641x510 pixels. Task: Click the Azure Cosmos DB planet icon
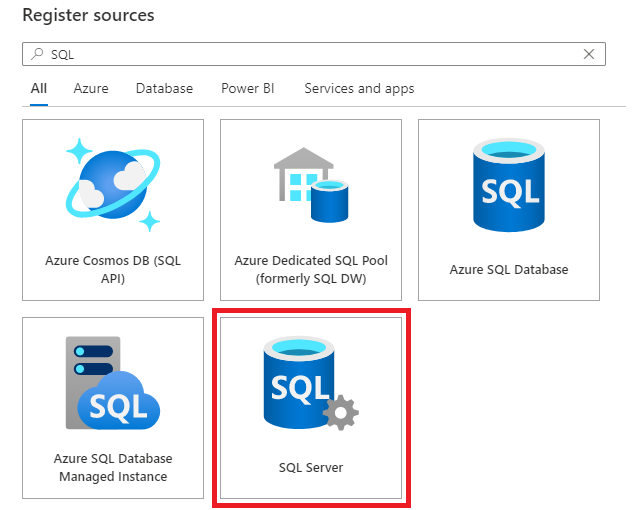pos(111,182)
